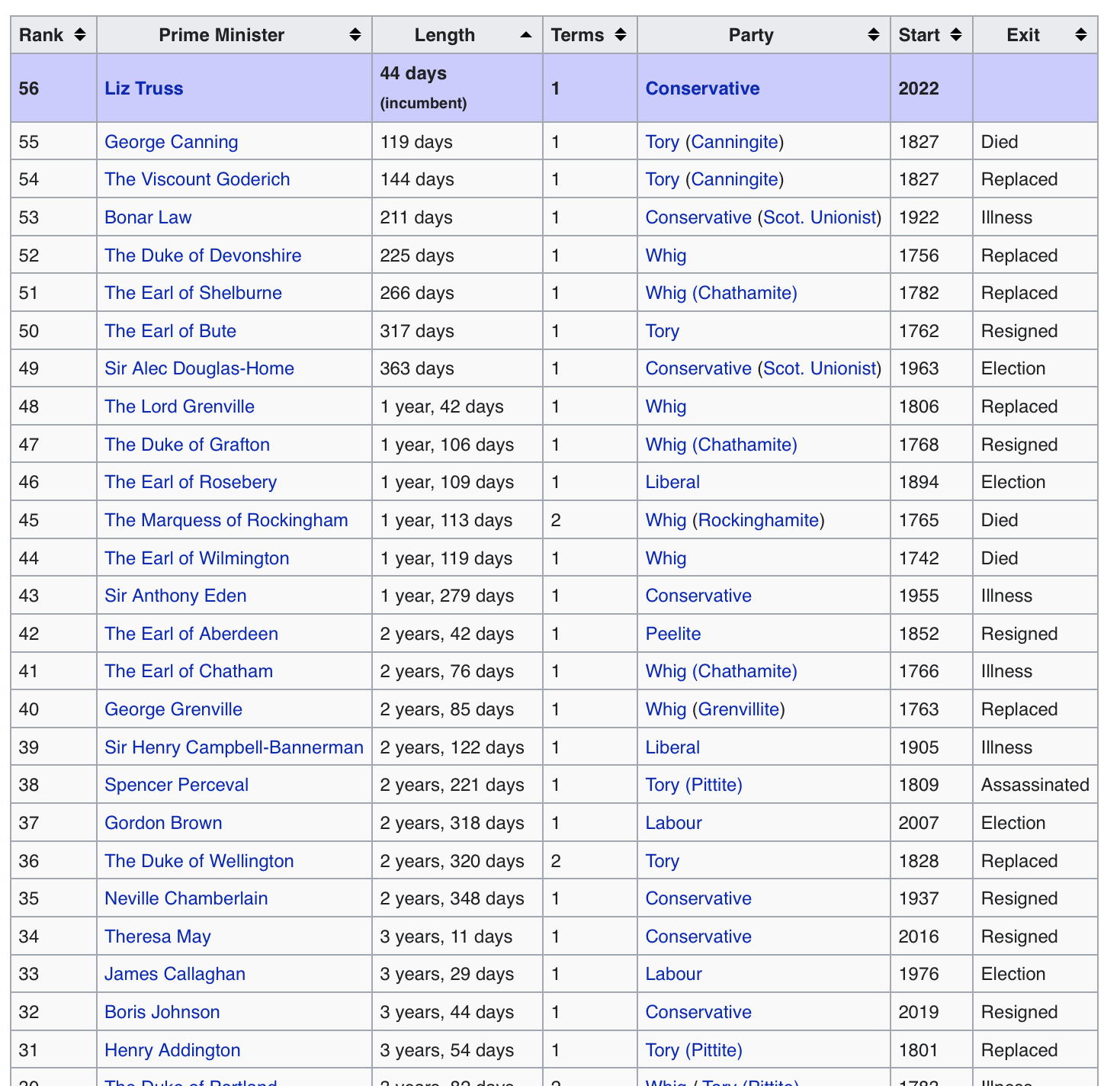Screen dimensions: 1120x1086
Task: Sort table by Terms column arrows
Action: 621,35
